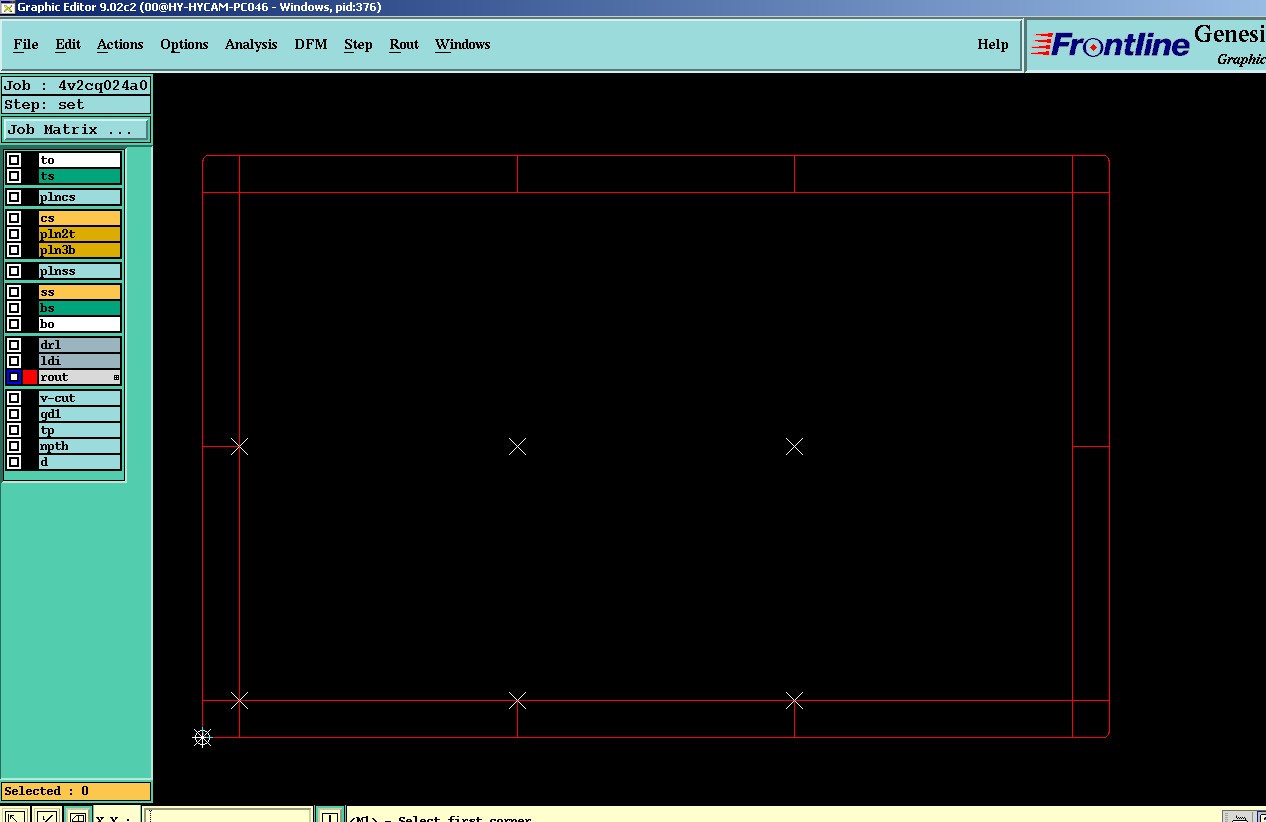
Task: Toggle display checkbox for layer pln2t
Action: tap(14, 234)
